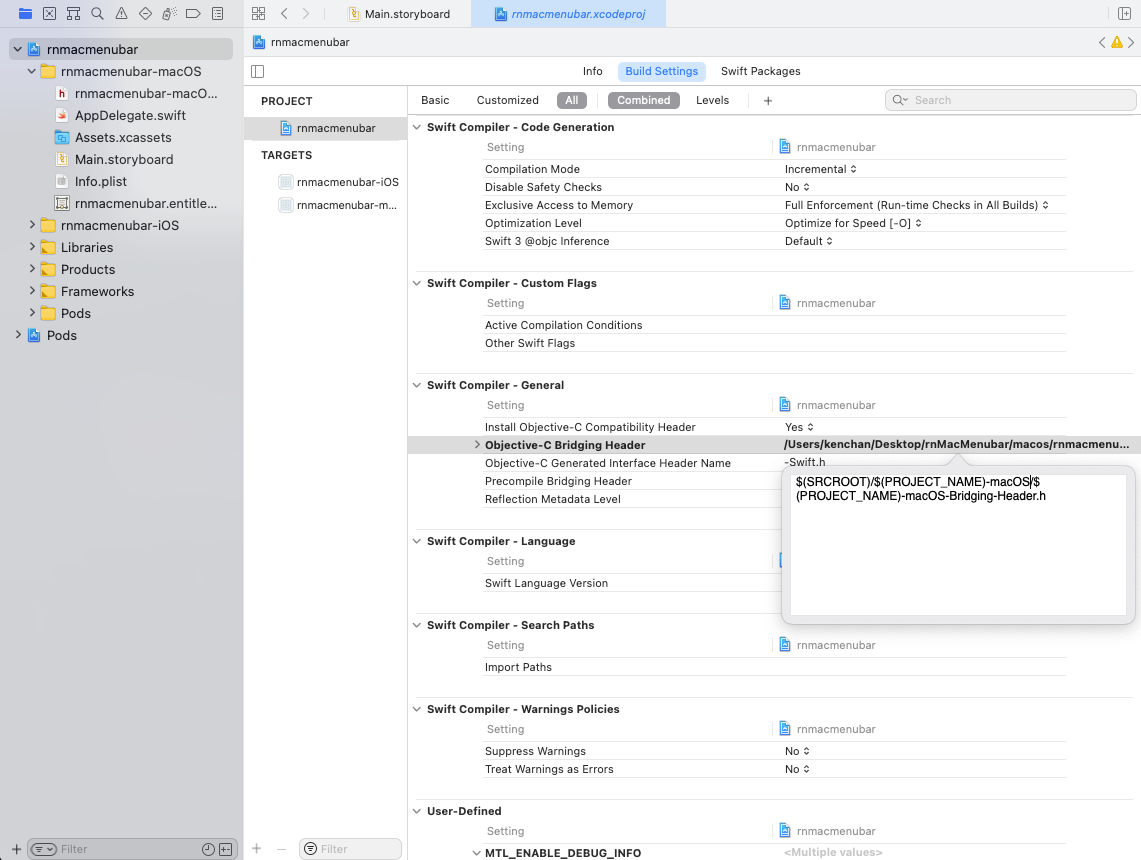The height and width of the screenshot is (860, 1141).
Task: Change the Compilation Mode value
Action: tap(821, 169)
